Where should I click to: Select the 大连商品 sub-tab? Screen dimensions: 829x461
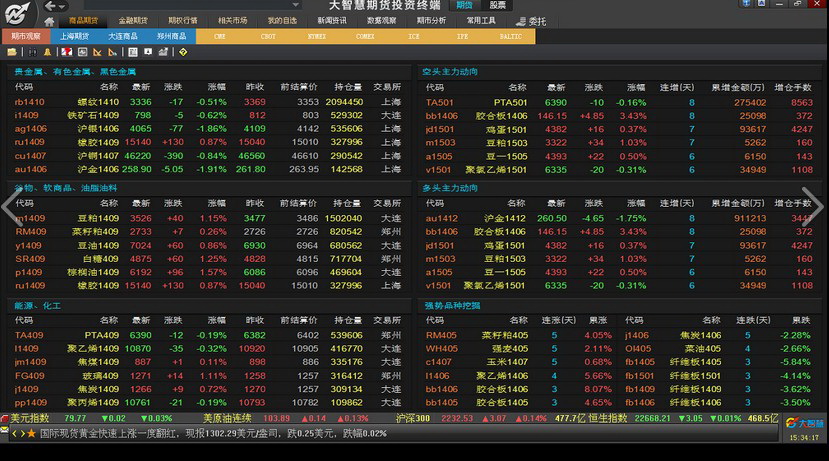123,36
